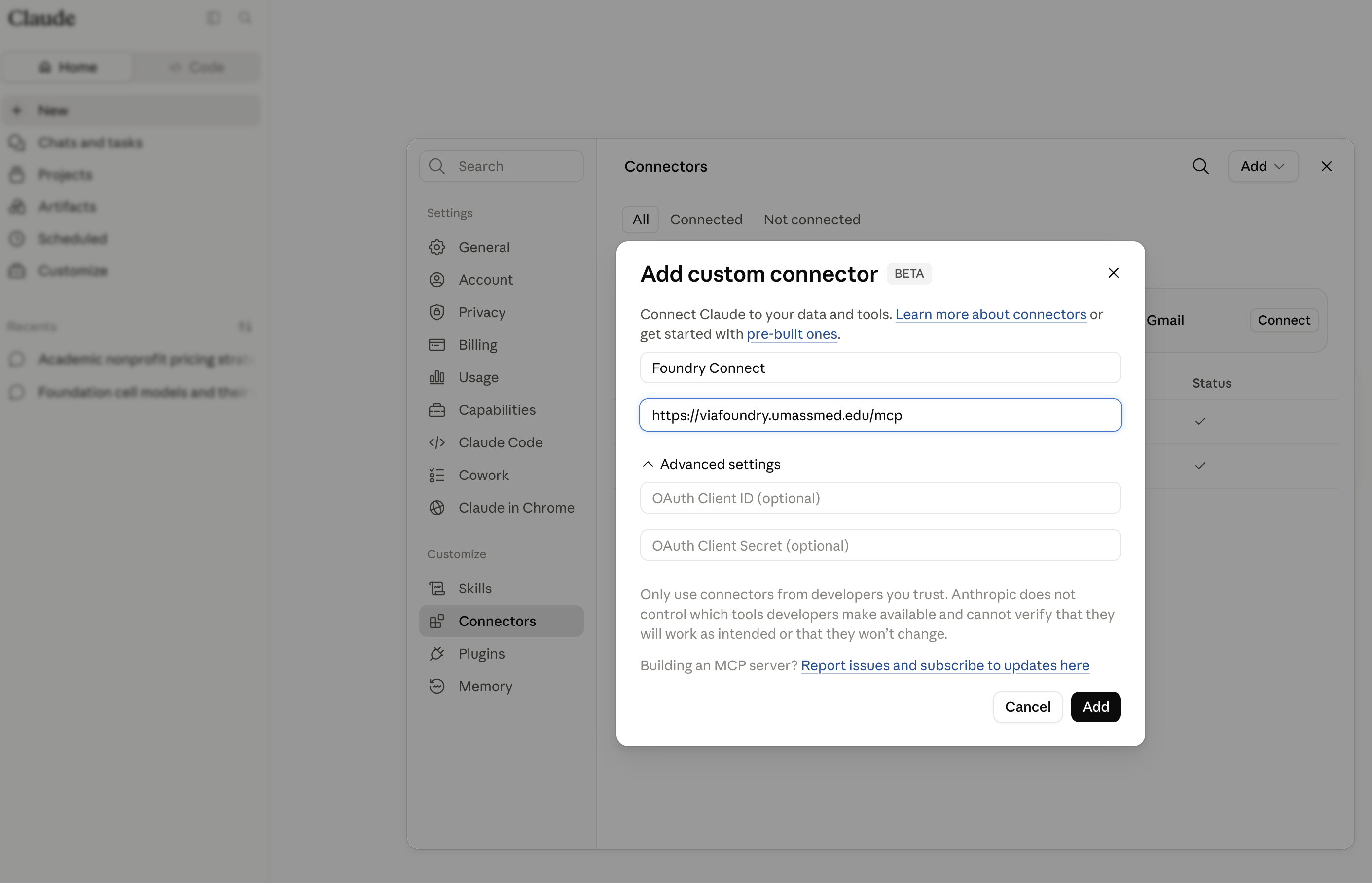Open the Academic nonprofit pricing recent chat
Viewport: 1372px width, 883px height.
click(x=131, y=360)
